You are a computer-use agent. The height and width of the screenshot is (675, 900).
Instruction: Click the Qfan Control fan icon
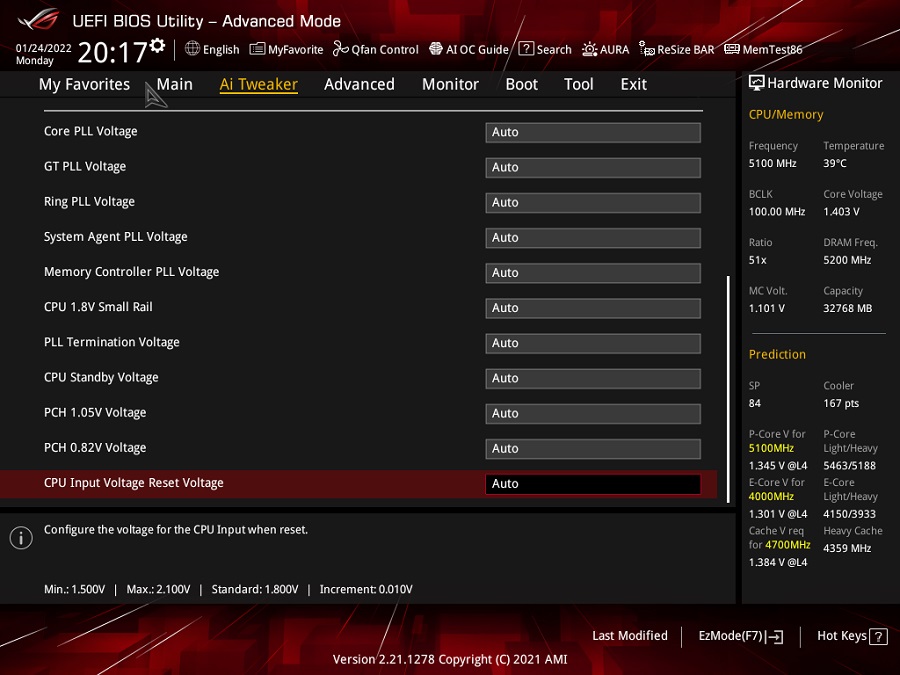tap(340, 49)
